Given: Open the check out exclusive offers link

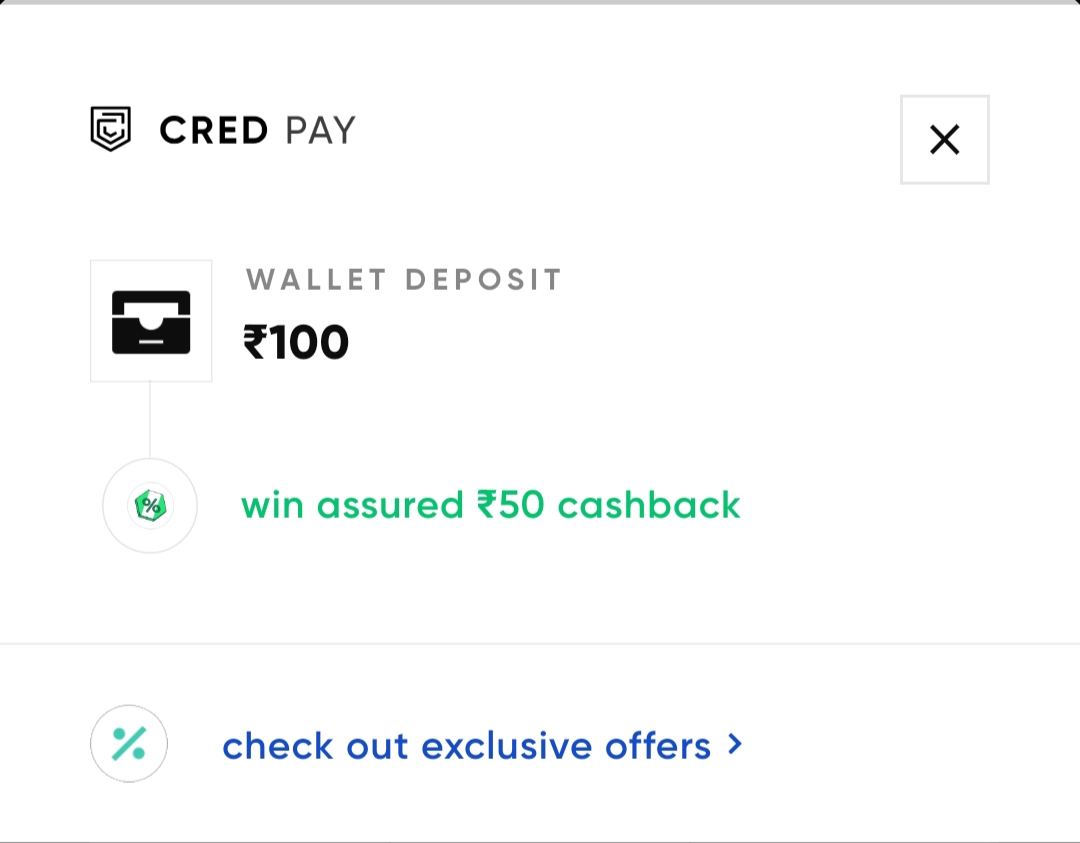Looking at the screenshot, I should [x=466, y=746].
